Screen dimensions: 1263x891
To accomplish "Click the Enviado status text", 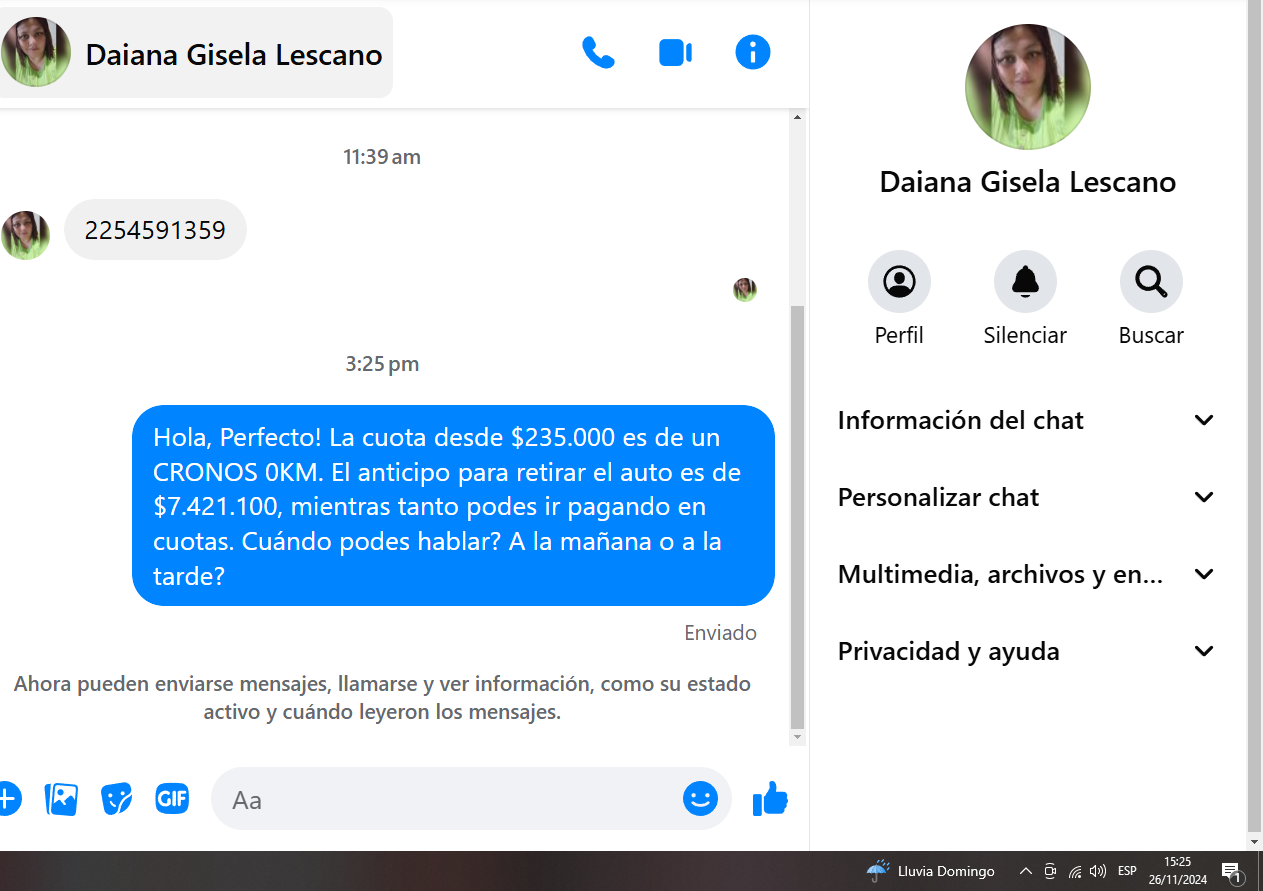I will pyautogui.click(x=720, y=632).
